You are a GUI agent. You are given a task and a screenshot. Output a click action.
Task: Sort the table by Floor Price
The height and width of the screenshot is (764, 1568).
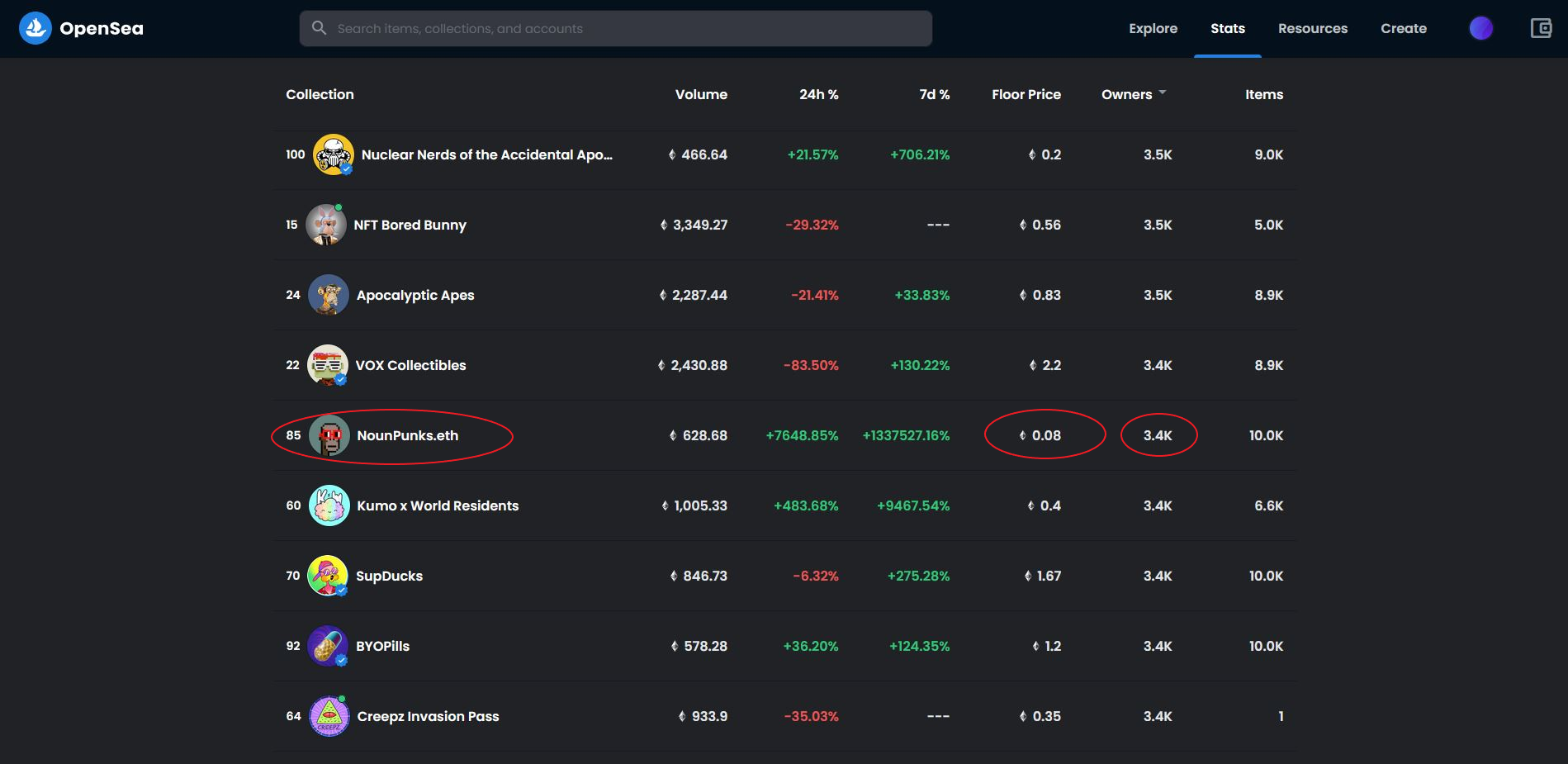pos(1026,94)
